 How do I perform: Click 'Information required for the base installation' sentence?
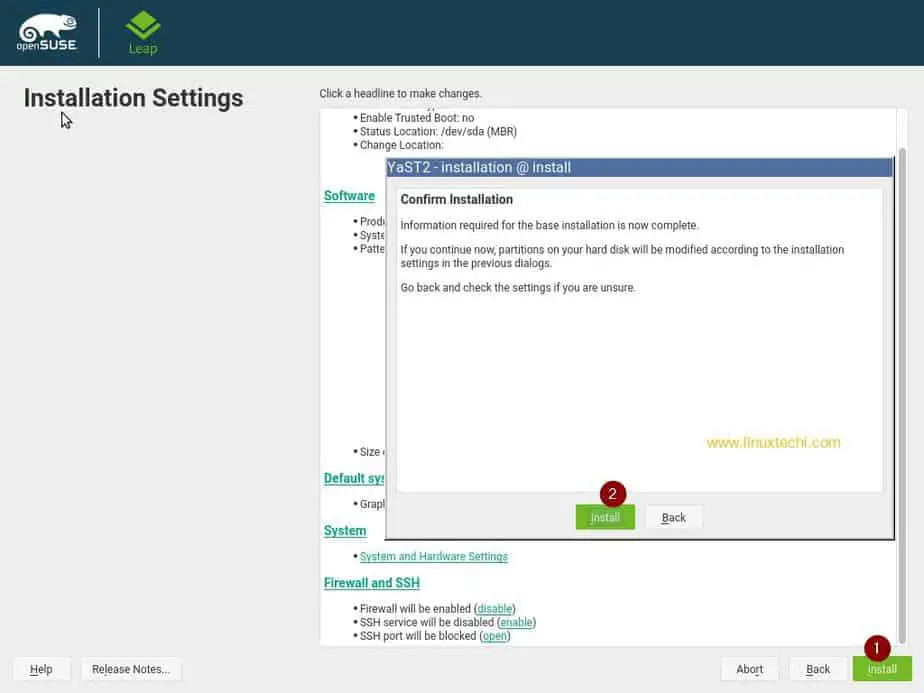click(549, 225)
